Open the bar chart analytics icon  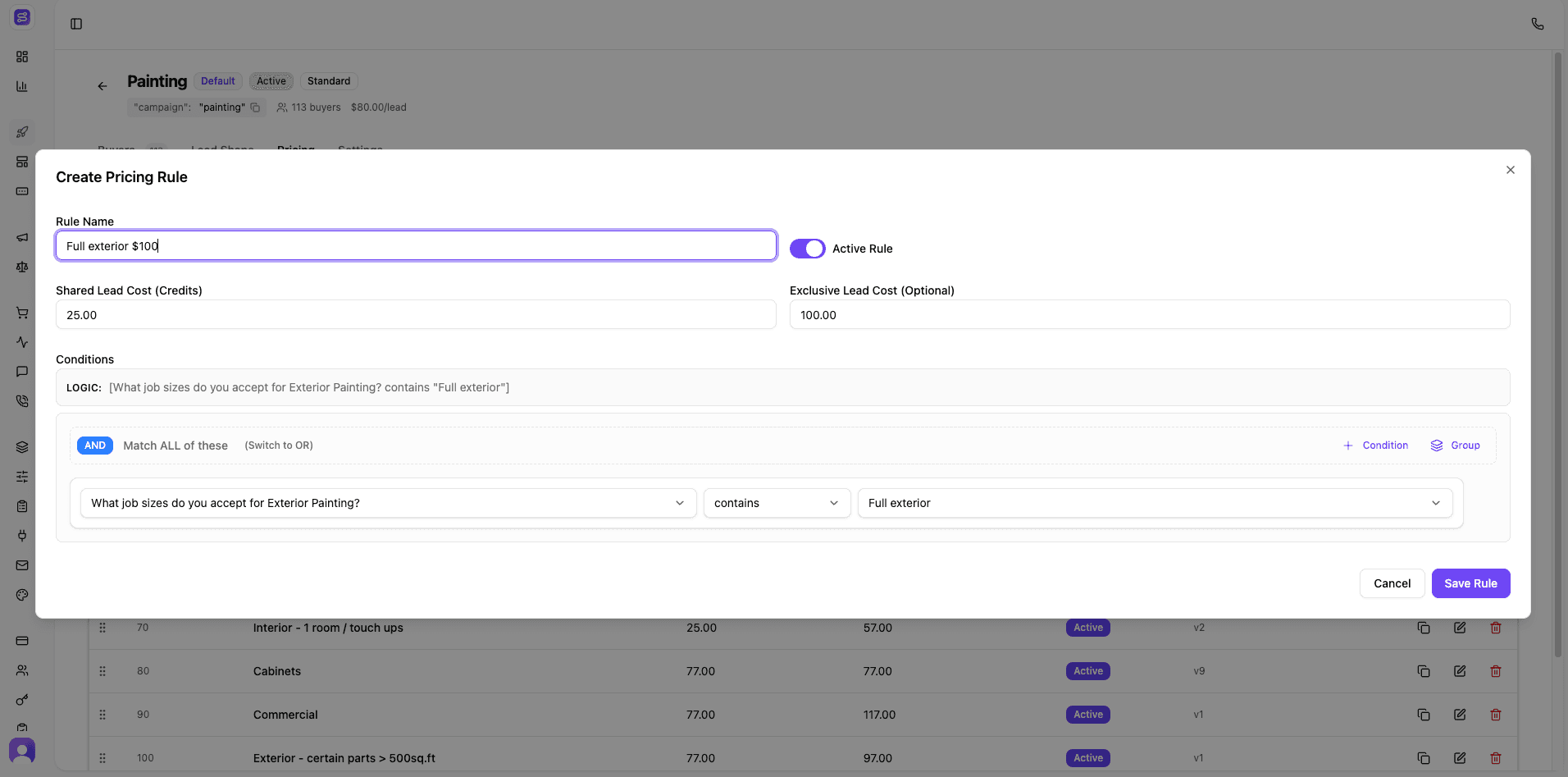tap(22, 86)
